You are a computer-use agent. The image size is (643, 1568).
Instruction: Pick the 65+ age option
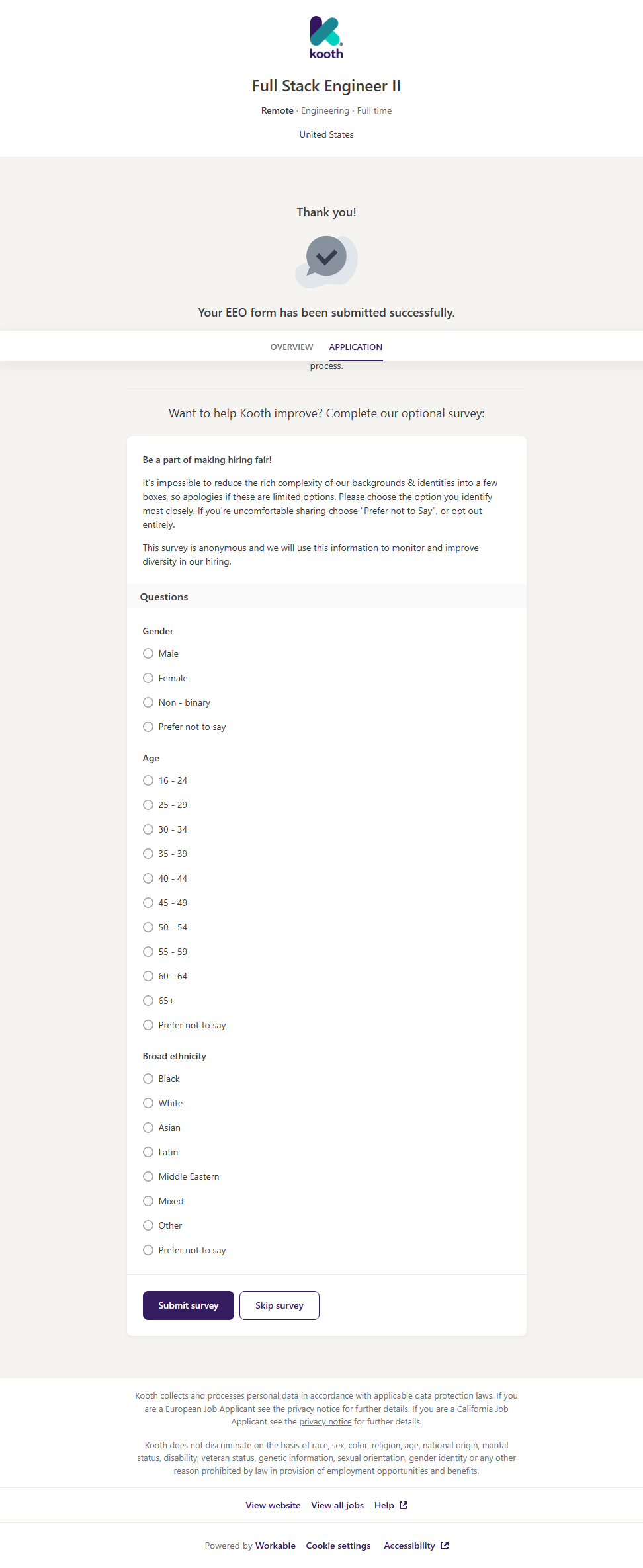(148, 1001)
